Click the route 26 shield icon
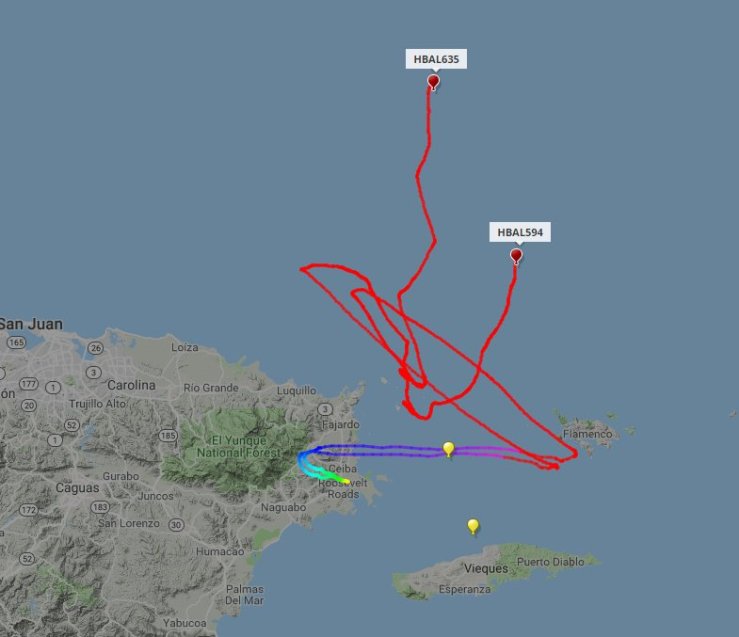 point(95,348)
